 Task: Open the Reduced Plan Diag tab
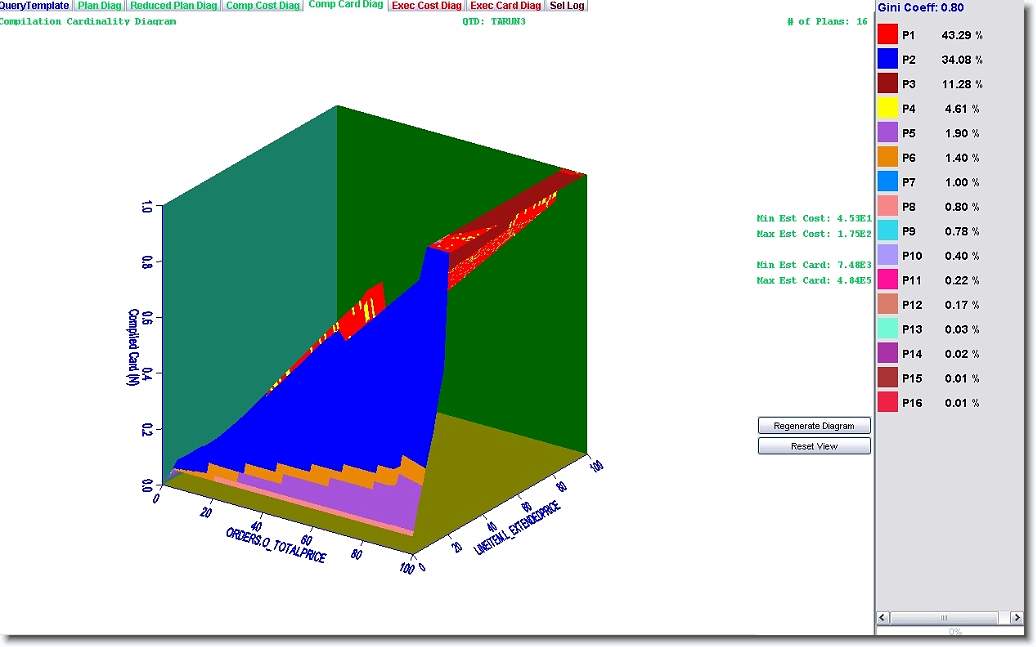pos(173,6)
